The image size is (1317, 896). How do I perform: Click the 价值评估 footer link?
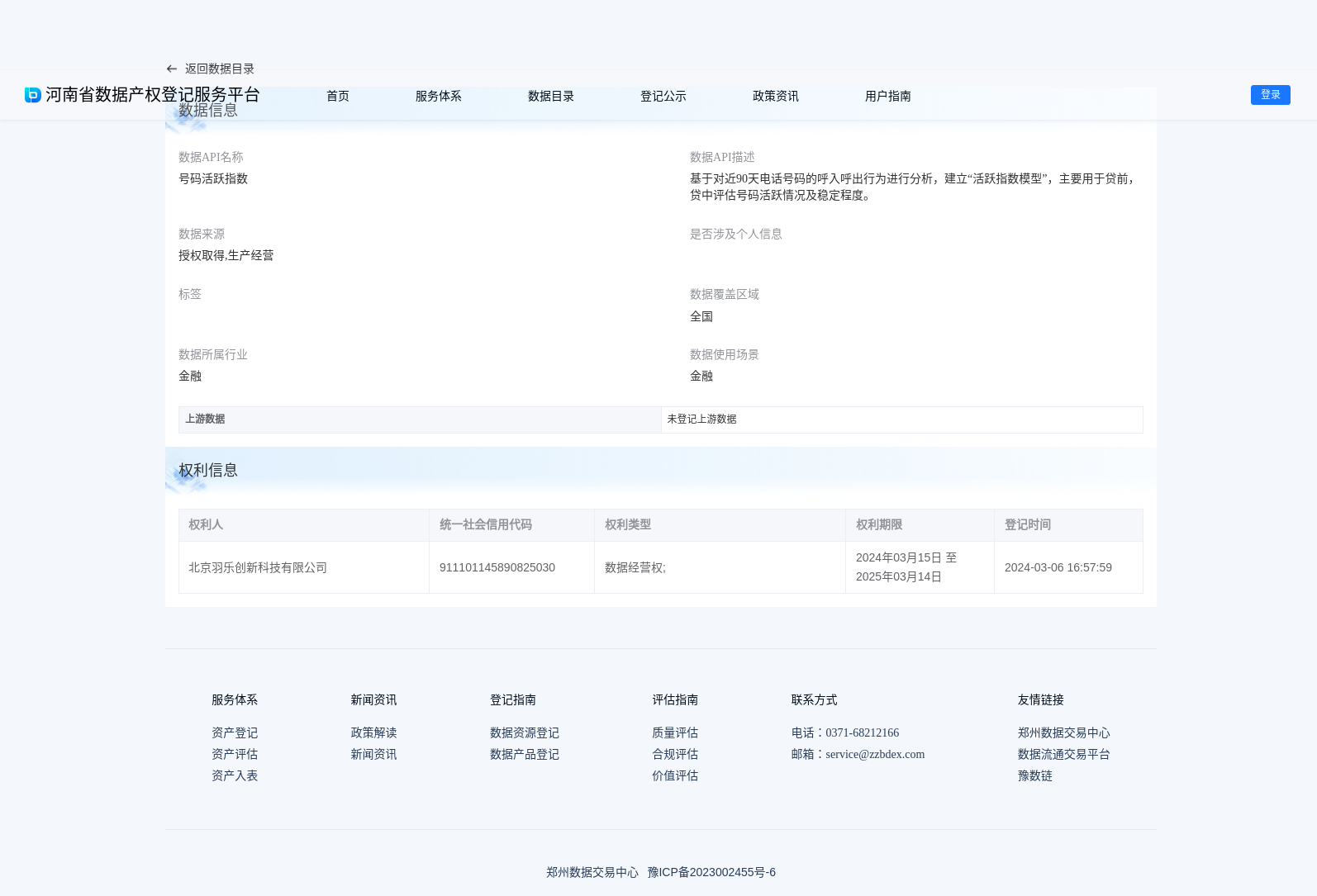point(675,776)
